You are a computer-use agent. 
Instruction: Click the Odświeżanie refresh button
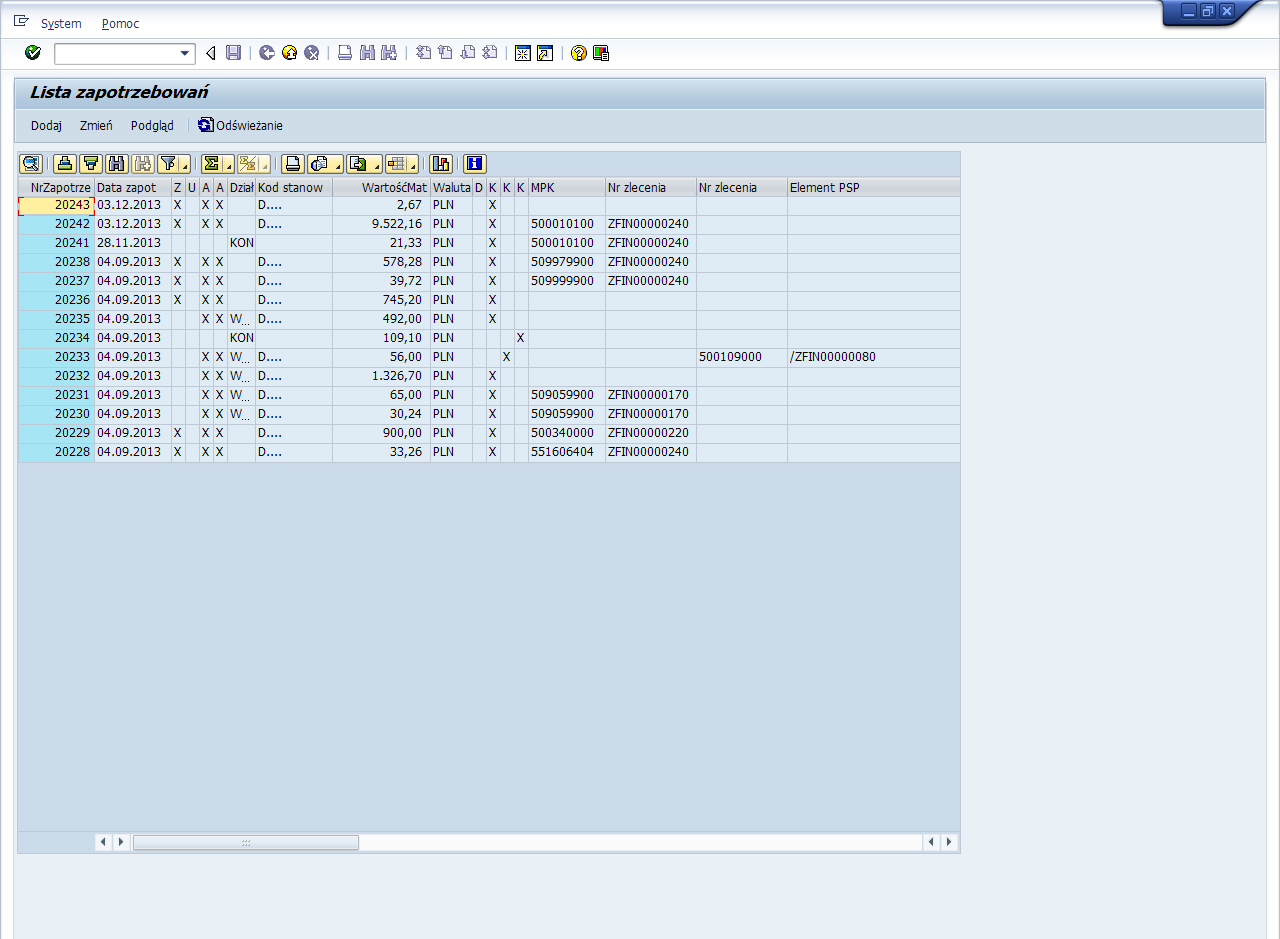pyautogui.click(x=240, y=125)
